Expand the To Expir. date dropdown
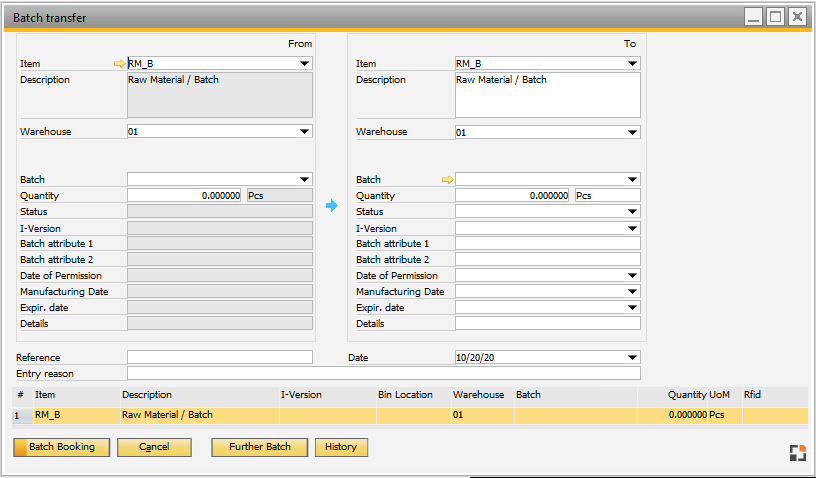This screenshot has height=478, width=816. (x=632, y=308)
